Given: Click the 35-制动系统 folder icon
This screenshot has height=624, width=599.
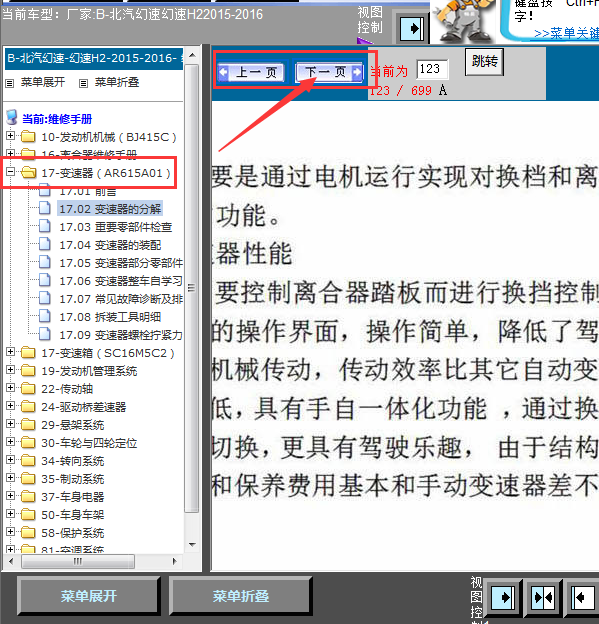Looking at the screenshot, I should 28,478.
